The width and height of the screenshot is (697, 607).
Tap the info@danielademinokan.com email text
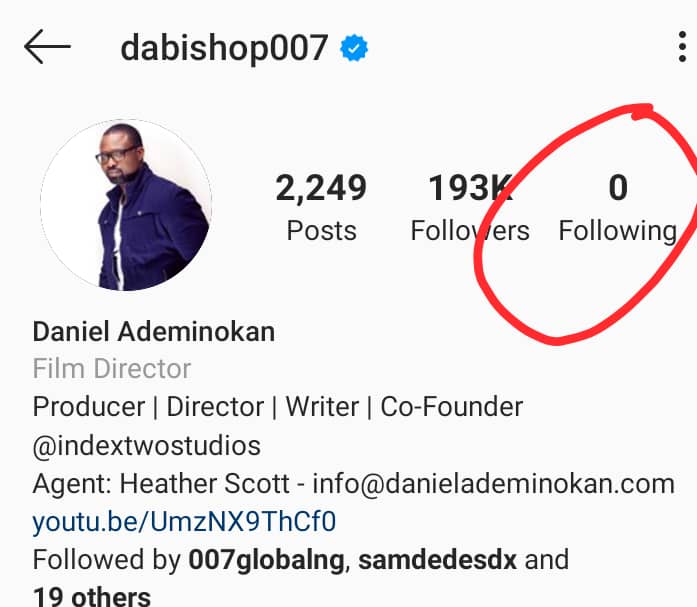[494, 484]
